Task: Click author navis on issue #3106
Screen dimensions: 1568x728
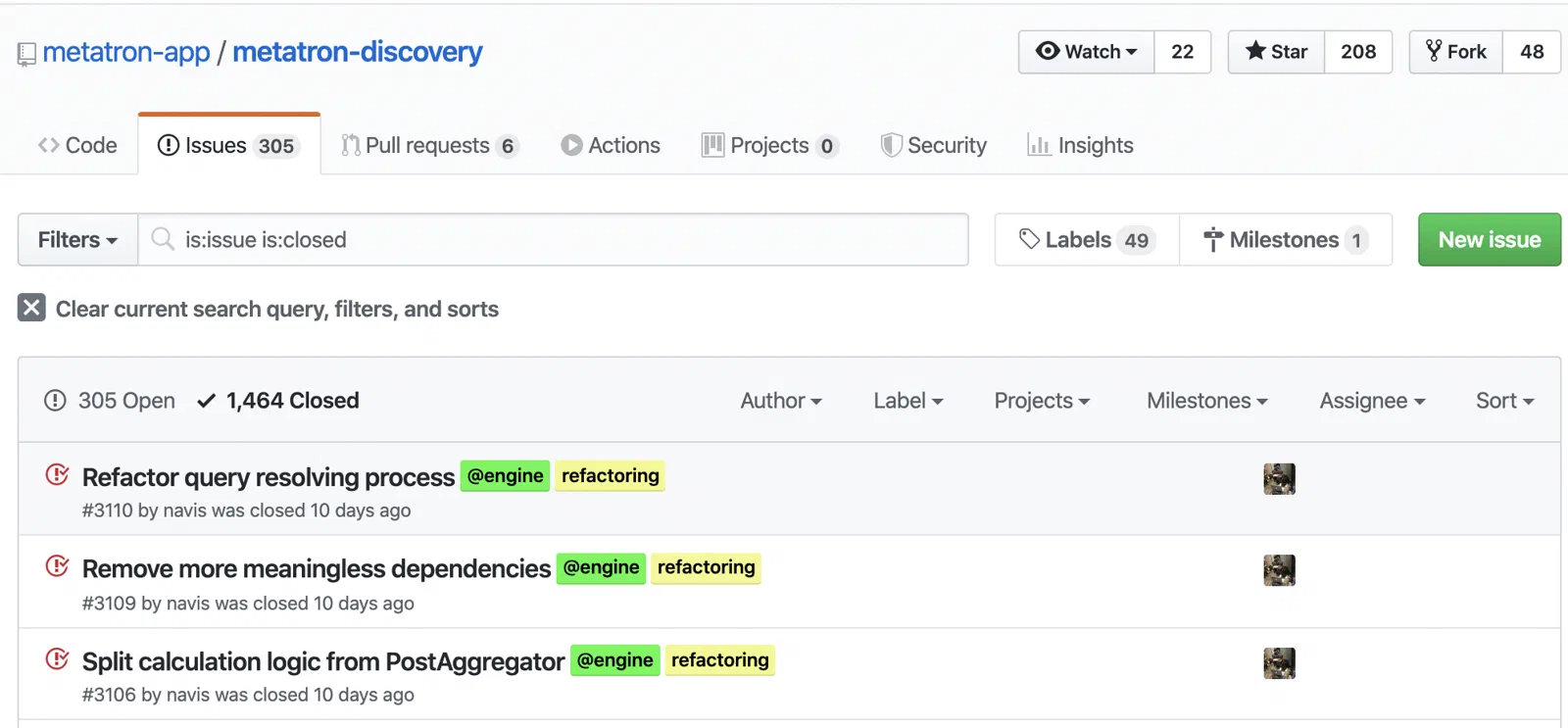Action: click(188, 695)
